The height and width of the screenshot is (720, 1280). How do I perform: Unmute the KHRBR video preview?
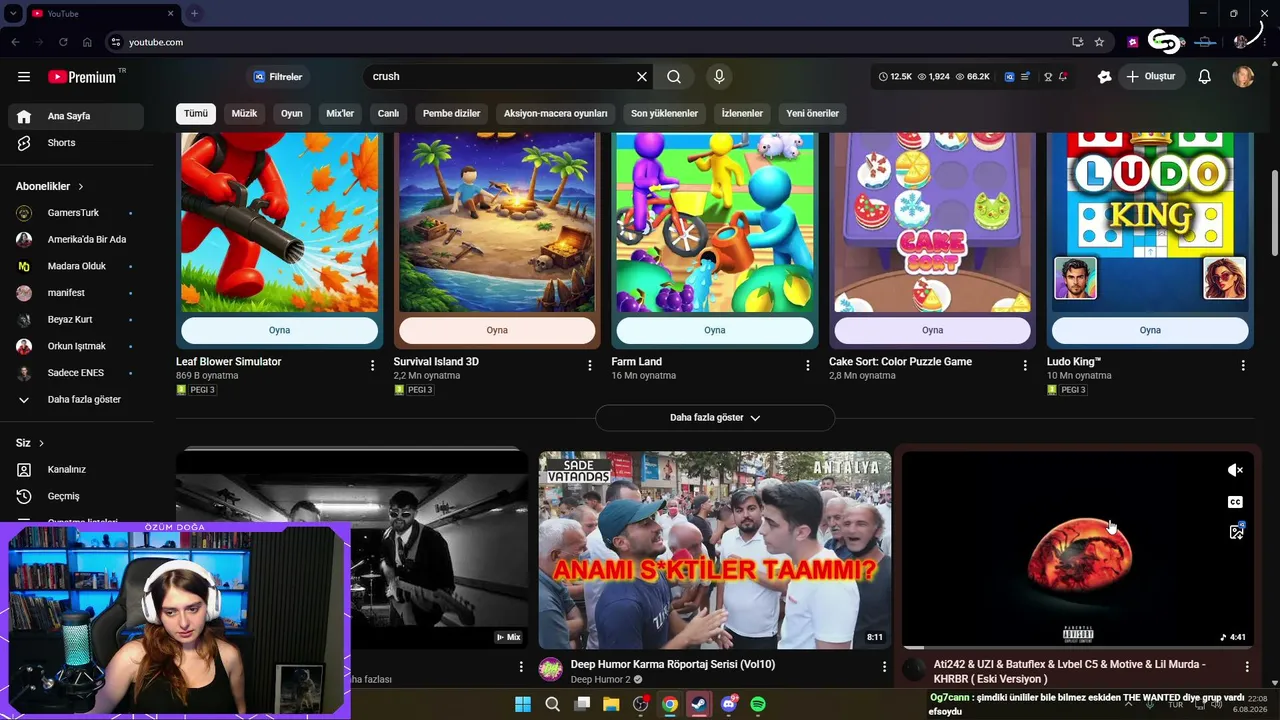click(x=1236, y=470)
